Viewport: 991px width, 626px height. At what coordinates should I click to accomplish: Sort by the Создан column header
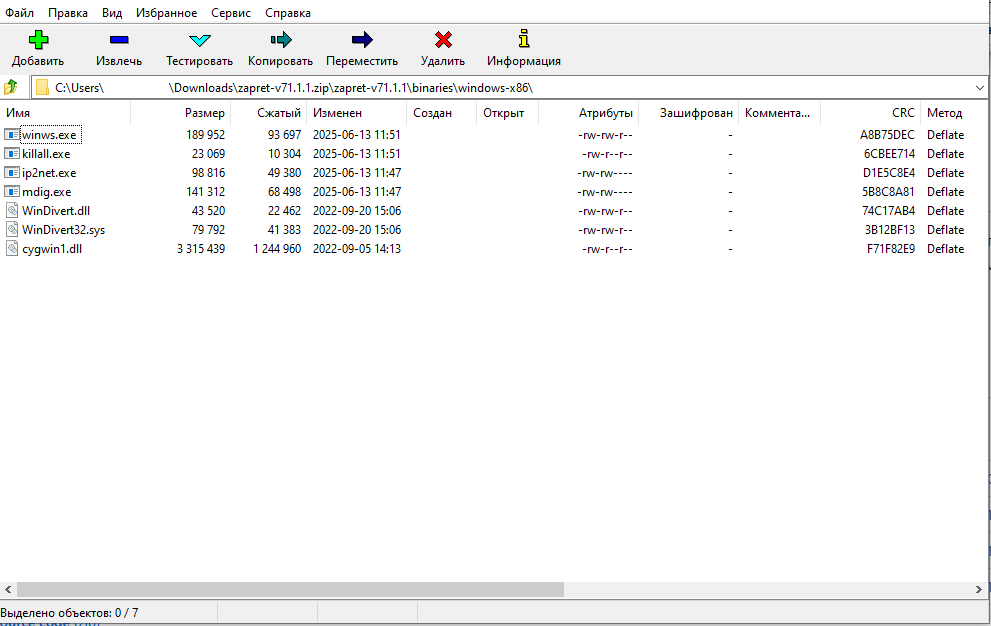click(x=441, y=113)
